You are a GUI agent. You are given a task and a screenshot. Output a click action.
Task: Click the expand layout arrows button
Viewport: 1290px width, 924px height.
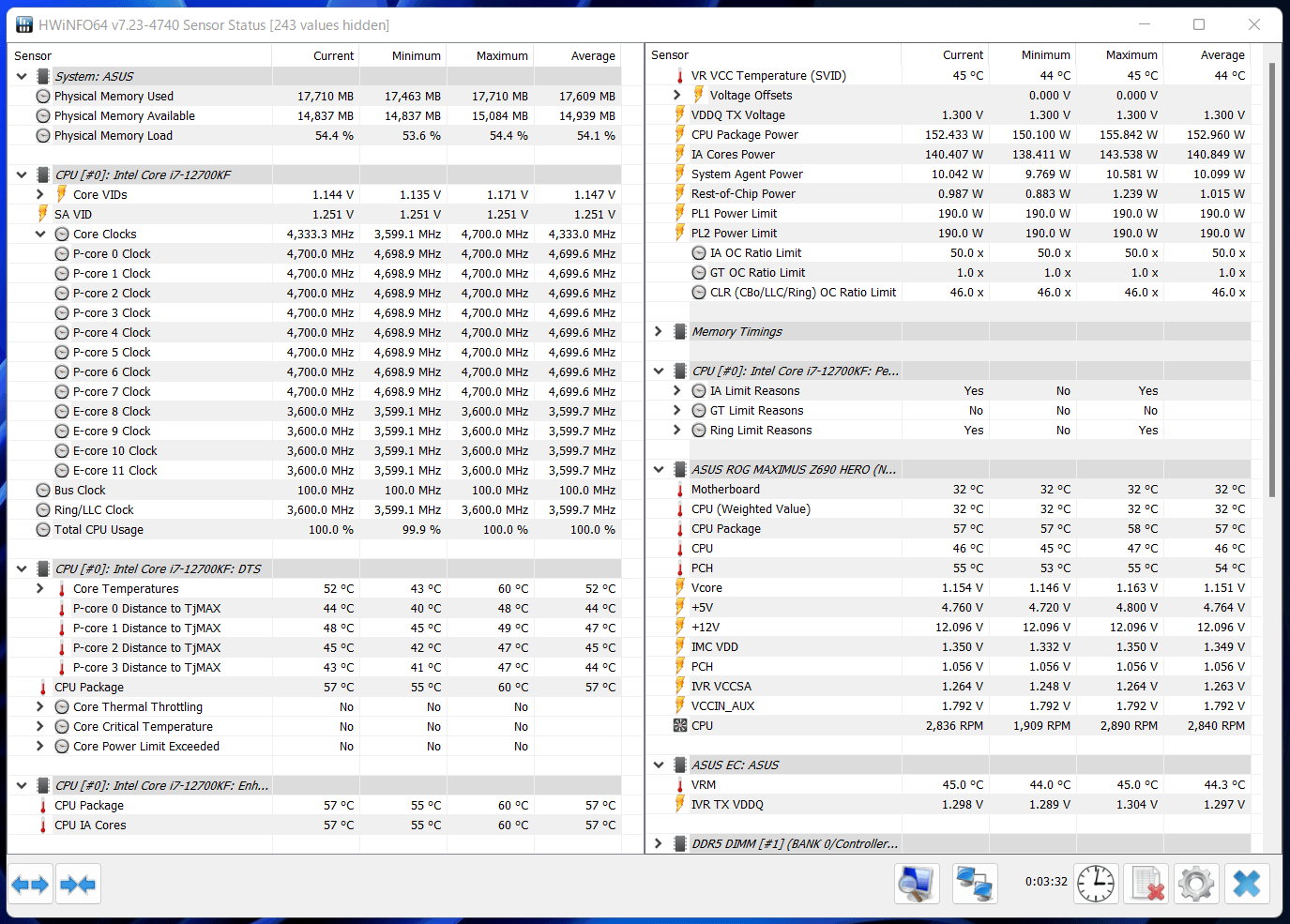(x=30, y=885)
